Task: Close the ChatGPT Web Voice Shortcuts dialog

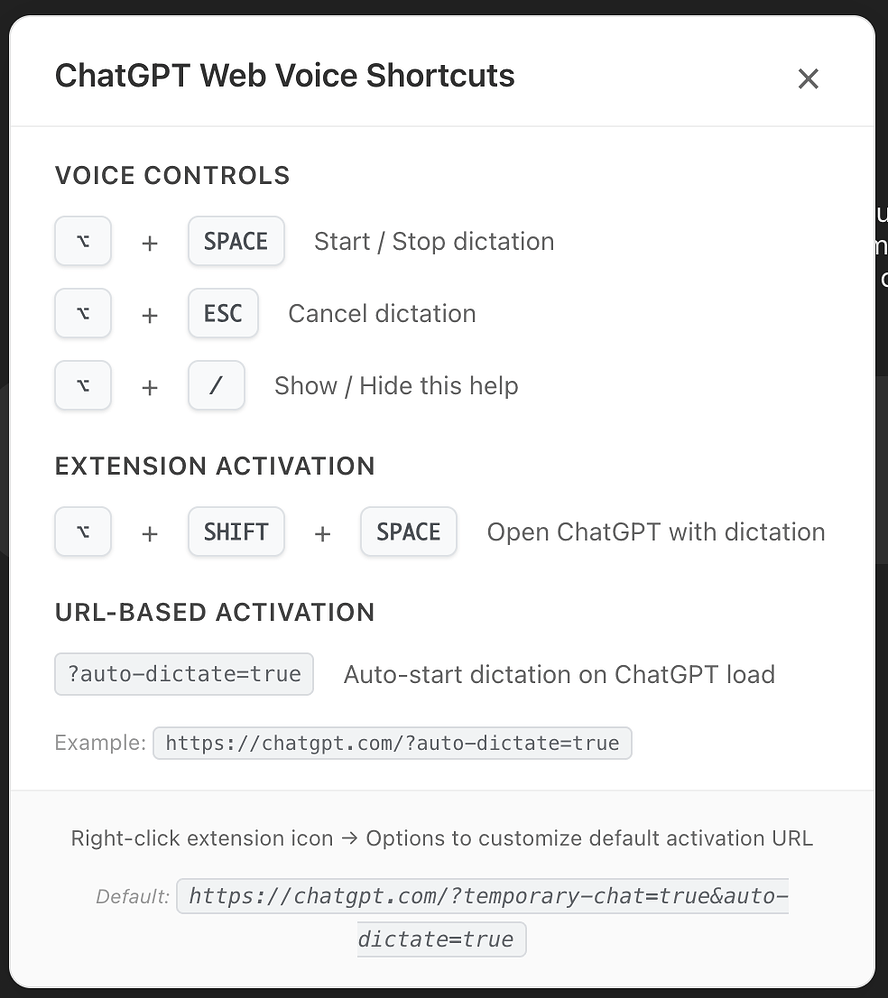Action: pyautogui.click(x=808, y=78)
